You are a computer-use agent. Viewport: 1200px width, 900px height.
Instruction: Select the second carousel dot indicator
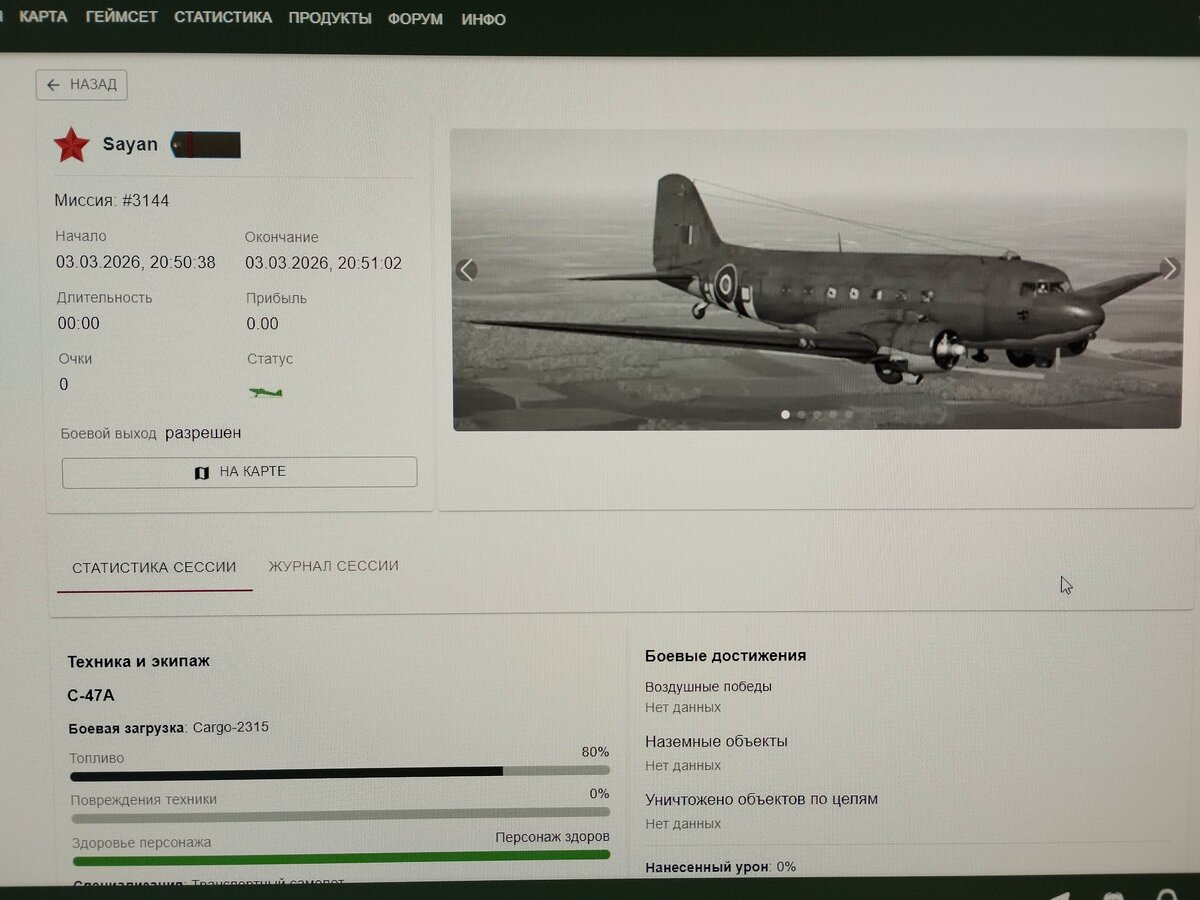pos(801,414)
